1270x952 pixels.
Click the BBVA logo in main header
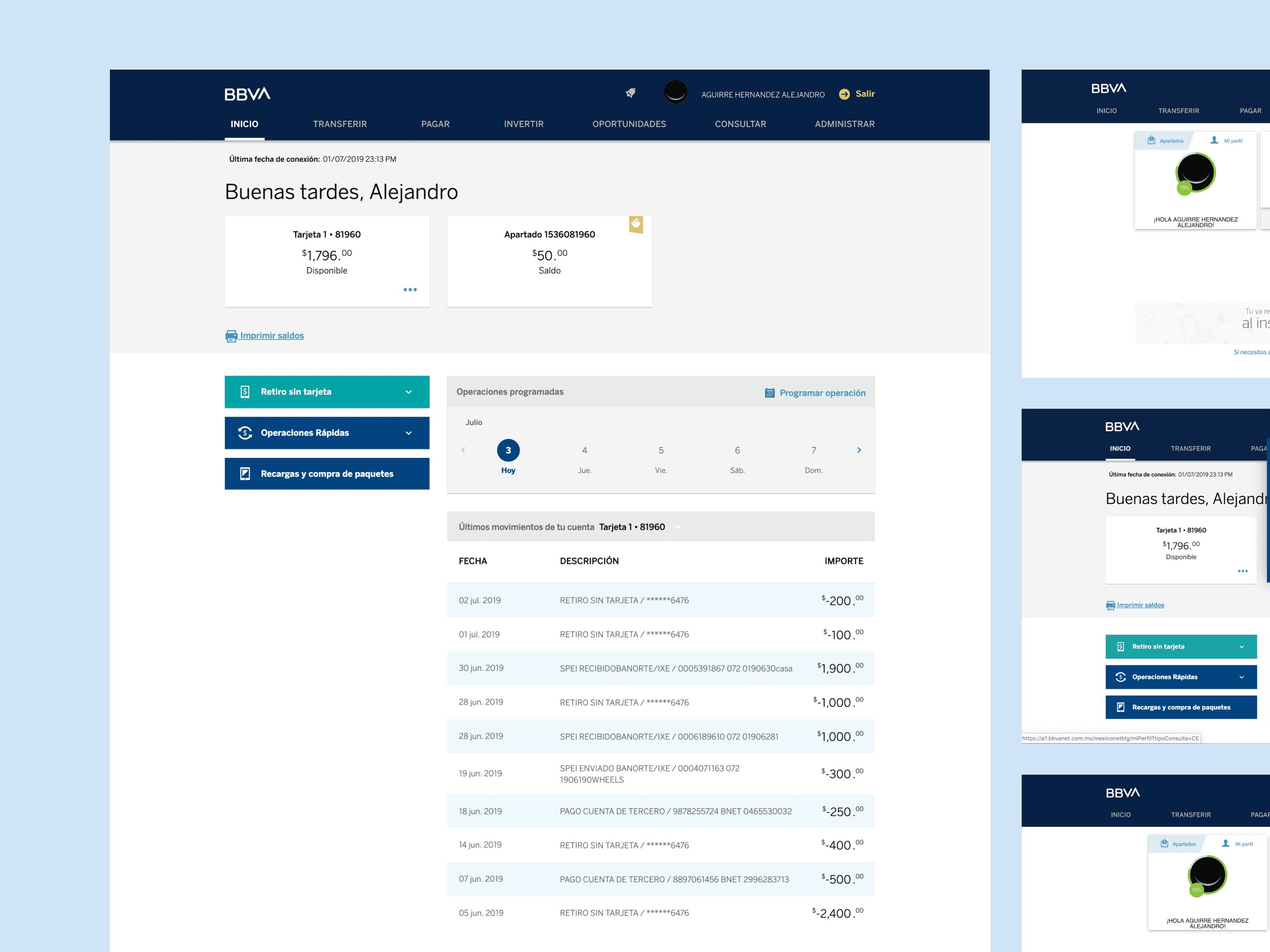pos(247,94)
